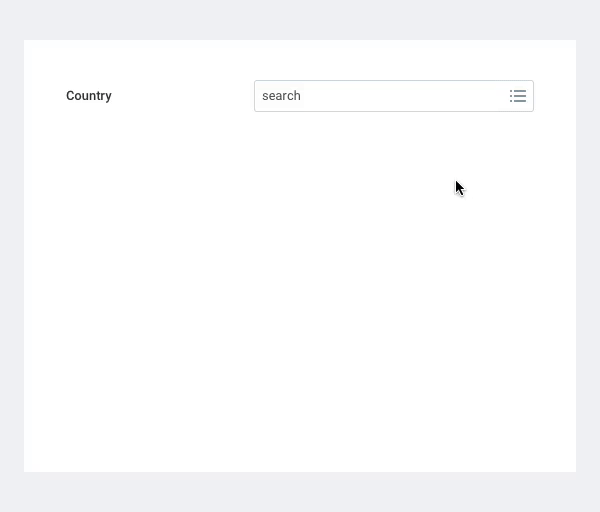
Task: Select the Country label text
Action: (x=89, y=96)
